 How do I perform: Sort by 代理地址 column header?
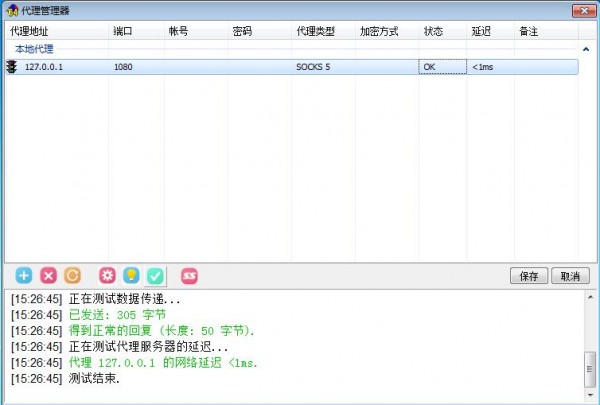pyautogui.click(x=57, y=31)
